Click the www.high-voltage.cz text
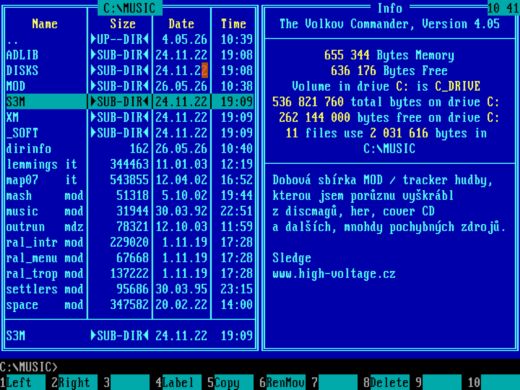Viewport: 520px width, 390px height. [x=334, y=274]
